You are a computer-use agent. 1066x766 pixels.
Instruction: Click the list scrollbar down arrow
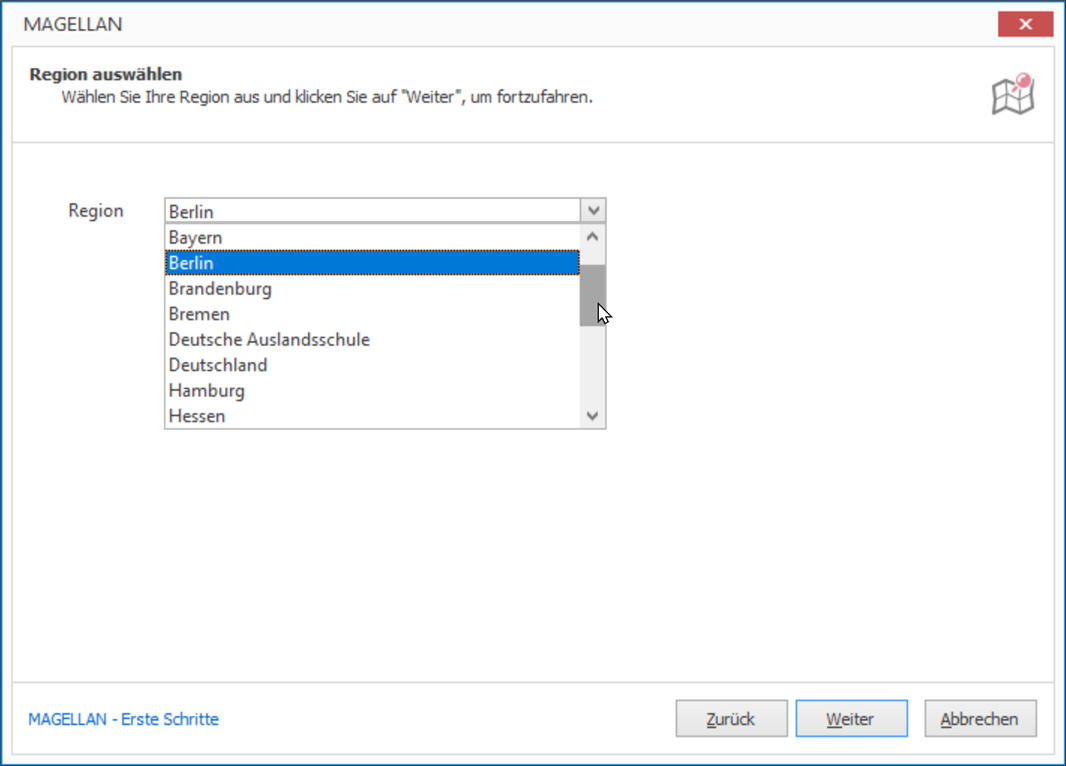(592, 416)
